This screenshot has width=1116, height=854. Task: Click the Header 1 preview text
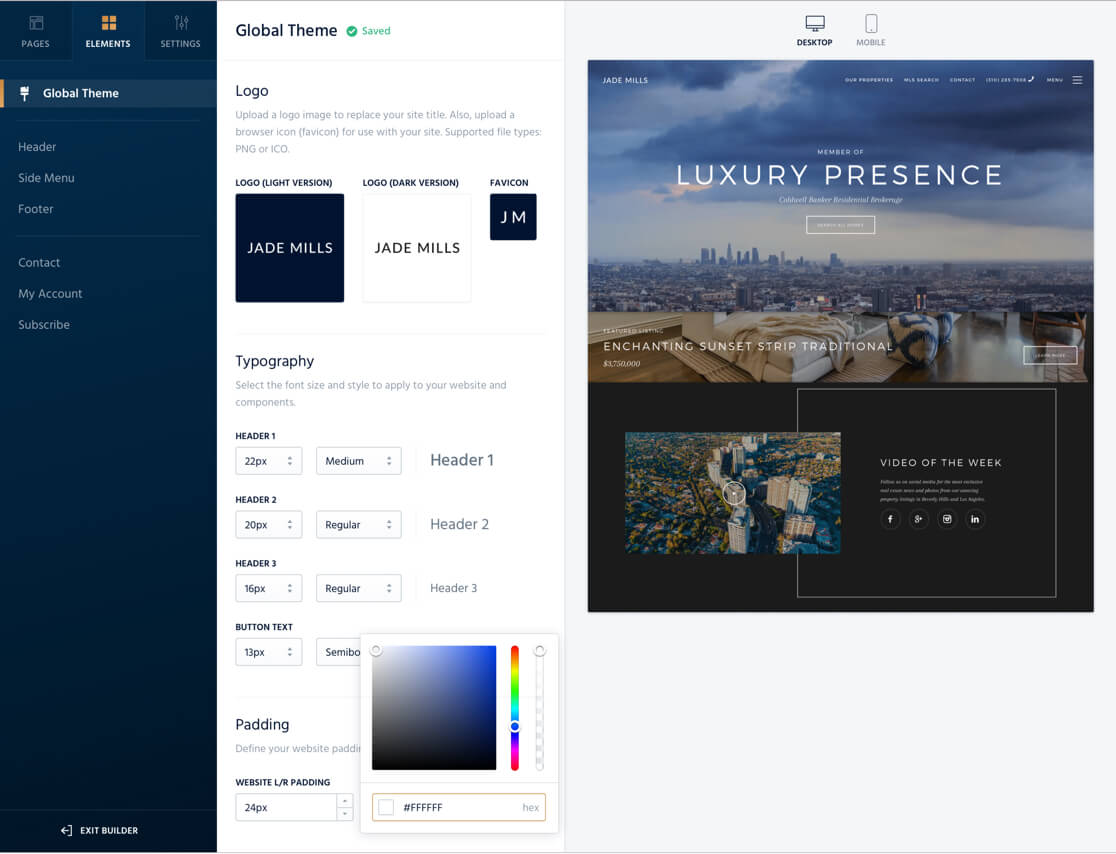(x=462, y=460)
